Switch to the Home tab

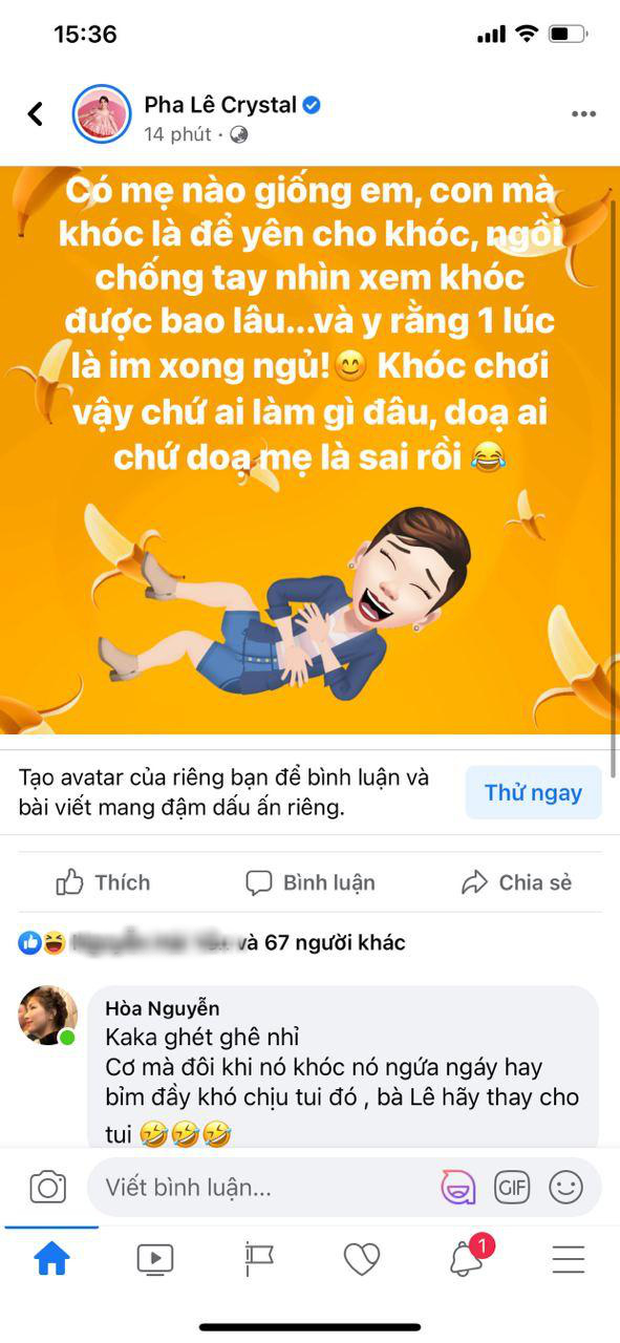click(52, 1260)
